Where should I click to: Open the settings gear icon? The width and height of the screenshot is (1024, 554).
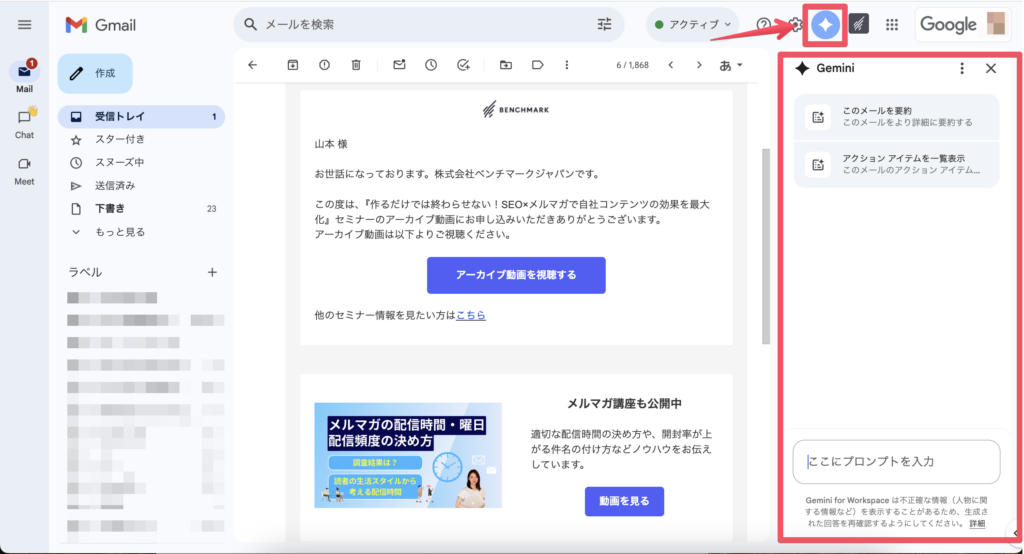[795, 25]
